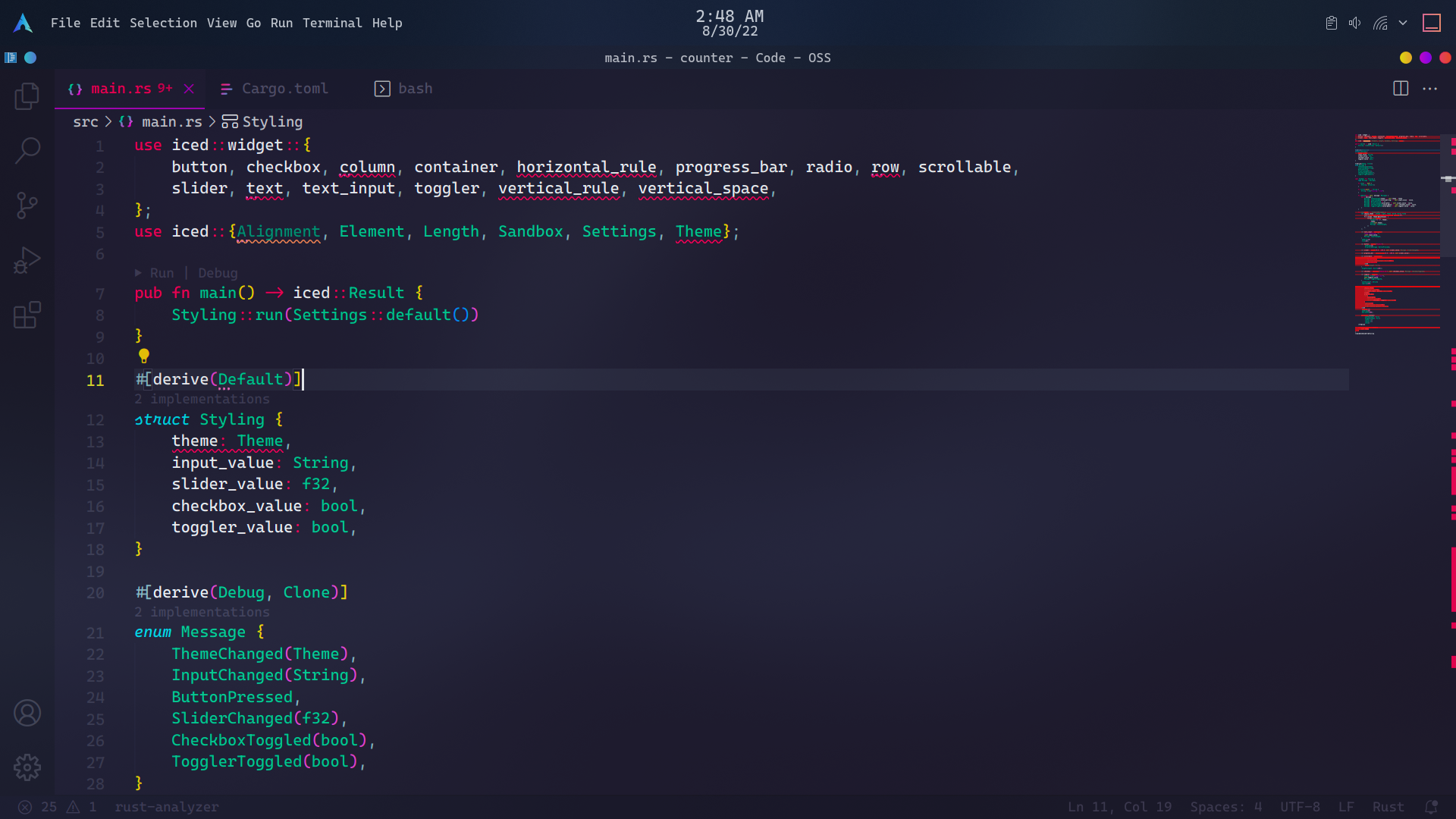
Task: Open the Terminal menu
Action: 333,23
